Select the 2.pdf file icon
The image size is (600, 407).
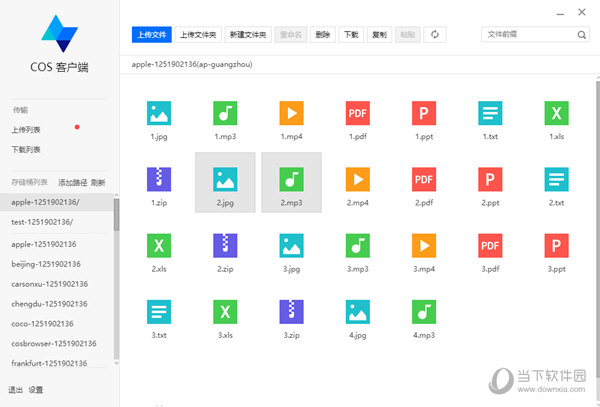tap(424, 179)
